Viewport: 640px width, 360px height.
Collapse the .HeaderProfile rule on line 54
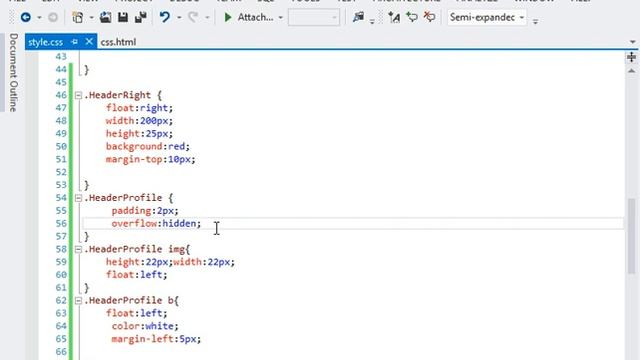pos(78,198)
